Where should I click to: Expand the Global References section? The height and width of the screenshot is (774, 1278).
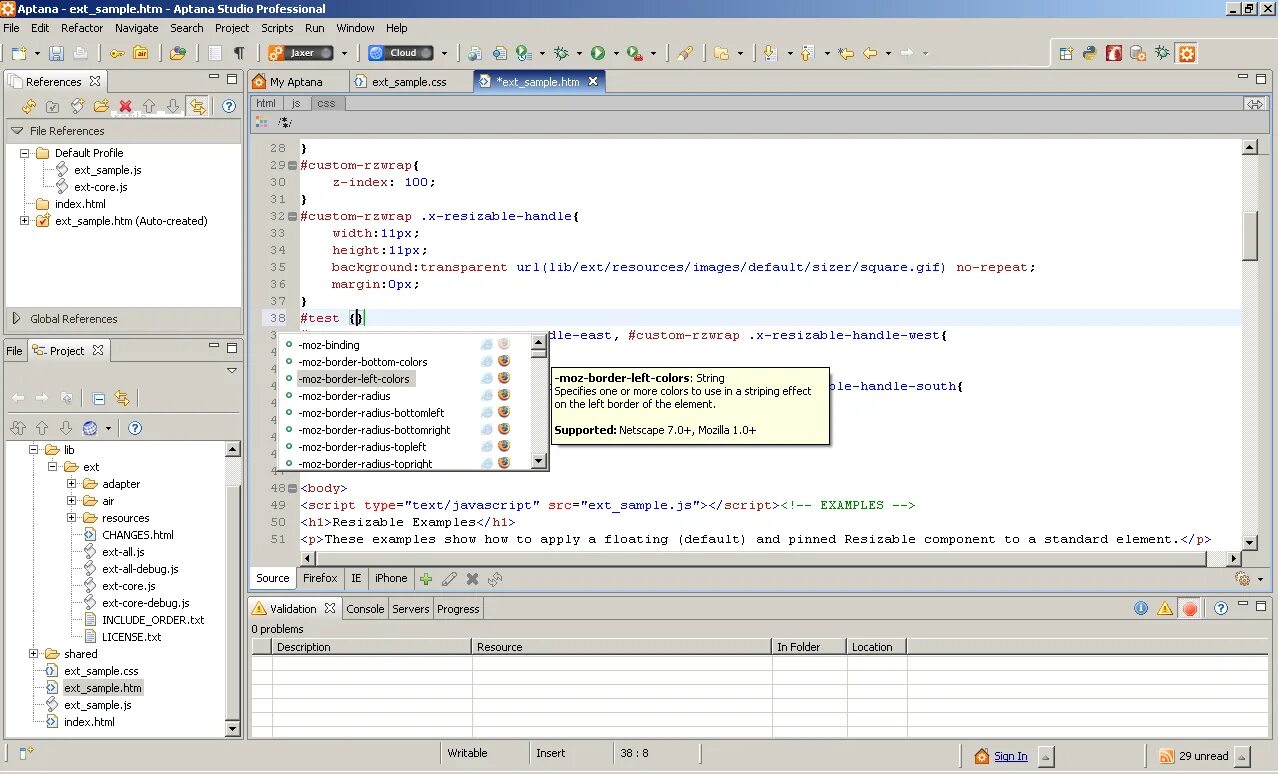[16, 319]
